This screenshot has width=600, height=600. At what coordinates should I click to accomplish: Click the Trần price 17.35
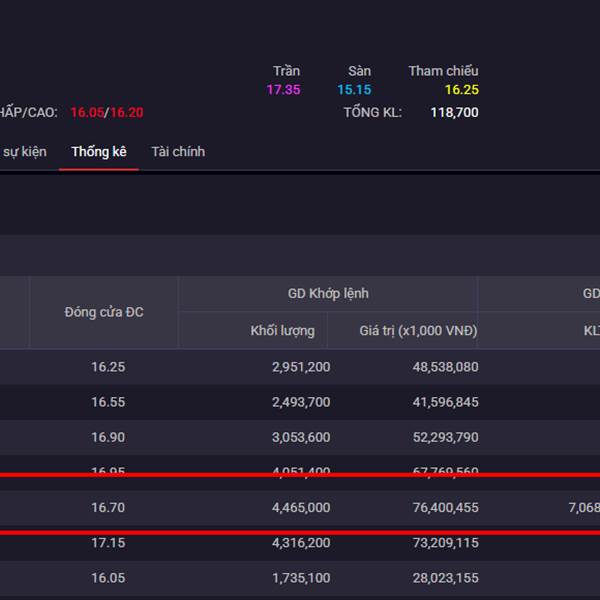(283, 90)
